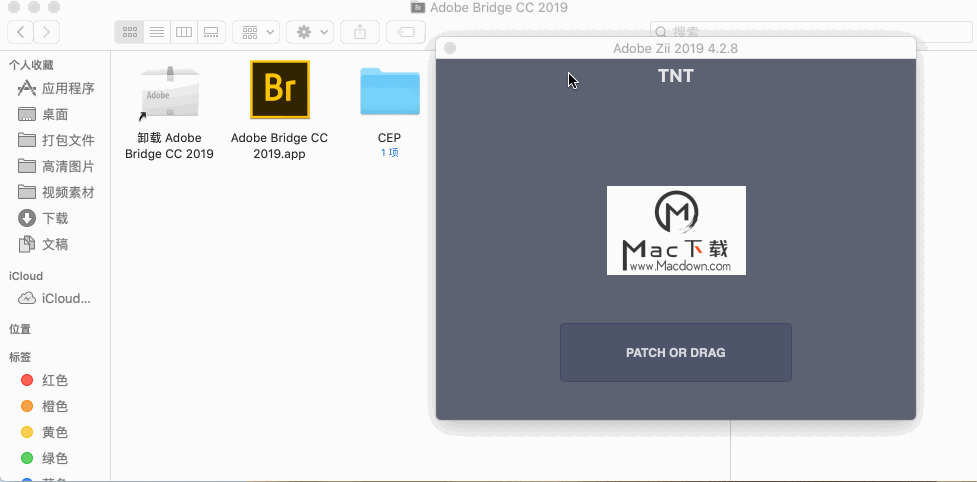The height and width of the screenshot is (482, 977).
Task: Click the Bridge folder icon in Finder title
Action: coord(418,7)
